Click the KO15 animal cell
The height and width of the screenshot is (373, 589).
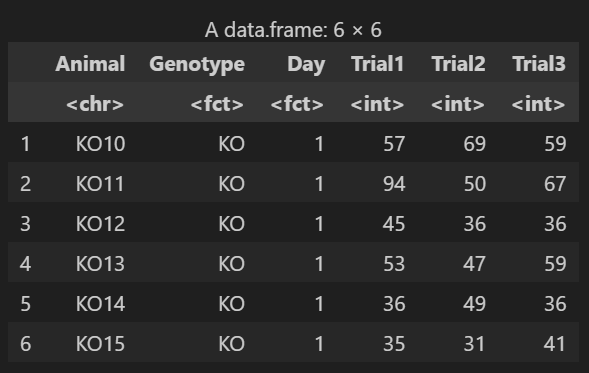[100, 344]
